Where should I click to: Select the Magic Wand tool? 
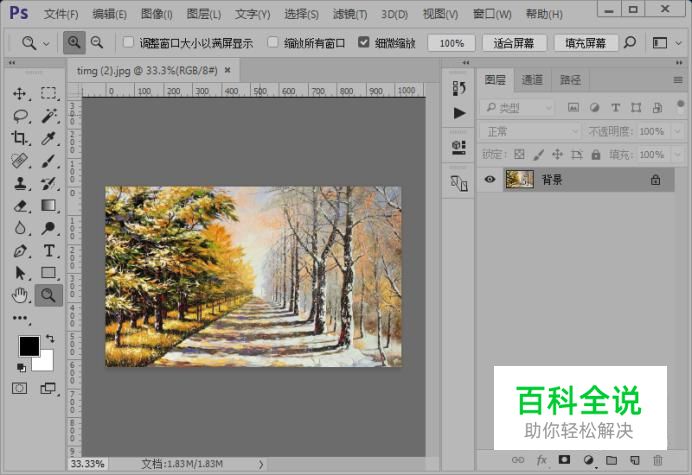48,116
